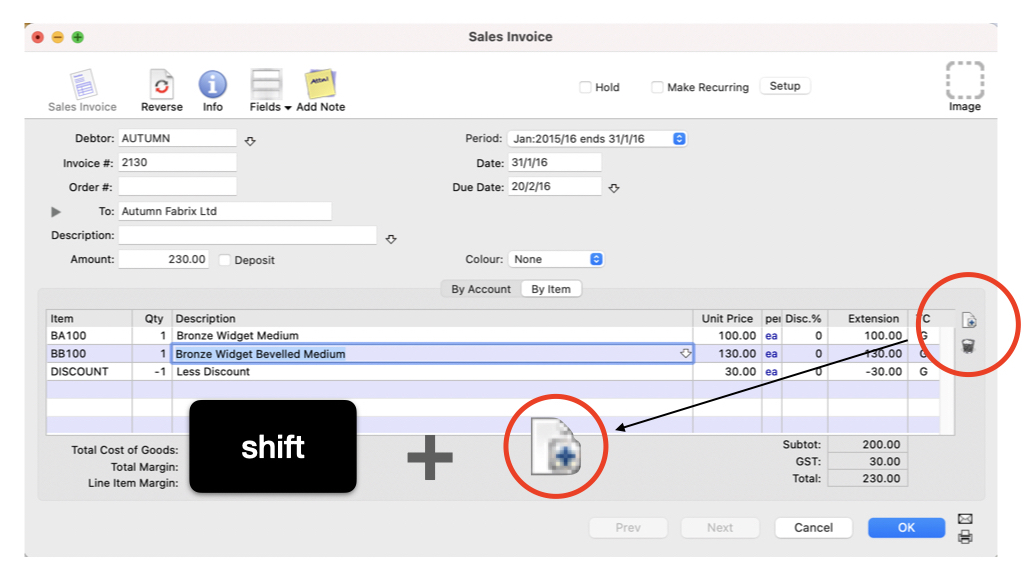This screenshot has height=585, width=1034.
Task: Open dropdown arrow in Bronze Widget Bevelled row
Action: click(x=686, y=354)
